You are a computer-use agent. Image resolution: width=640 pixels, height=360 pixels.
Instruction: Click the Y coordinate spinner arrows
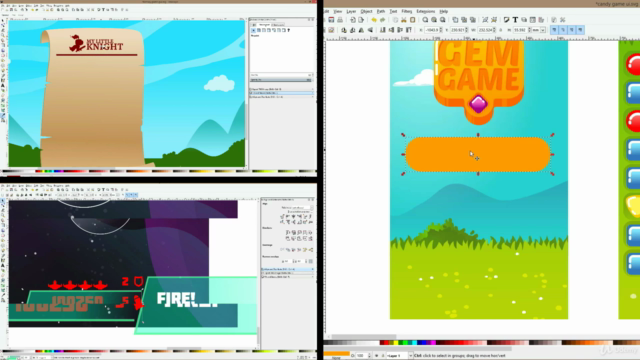467,30
